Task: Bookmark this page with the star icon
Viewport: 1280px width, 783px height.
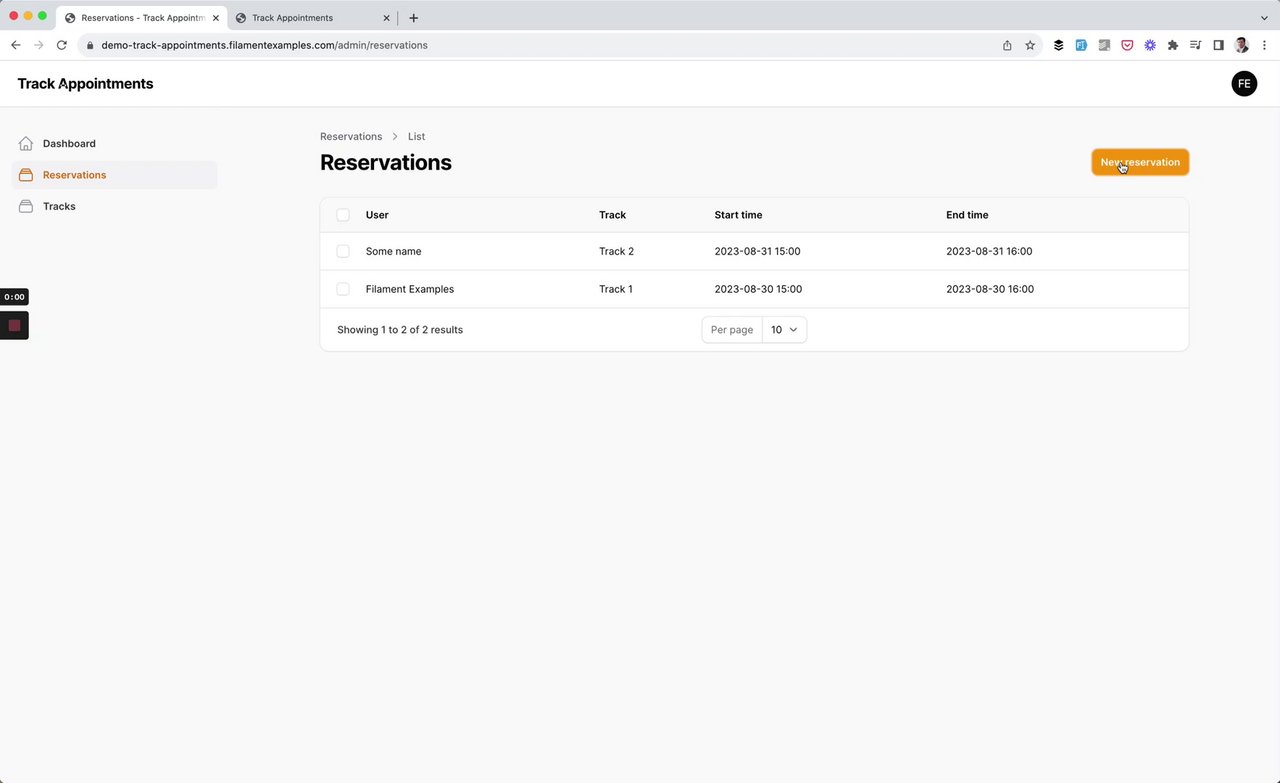Action: coord(1030,45)
